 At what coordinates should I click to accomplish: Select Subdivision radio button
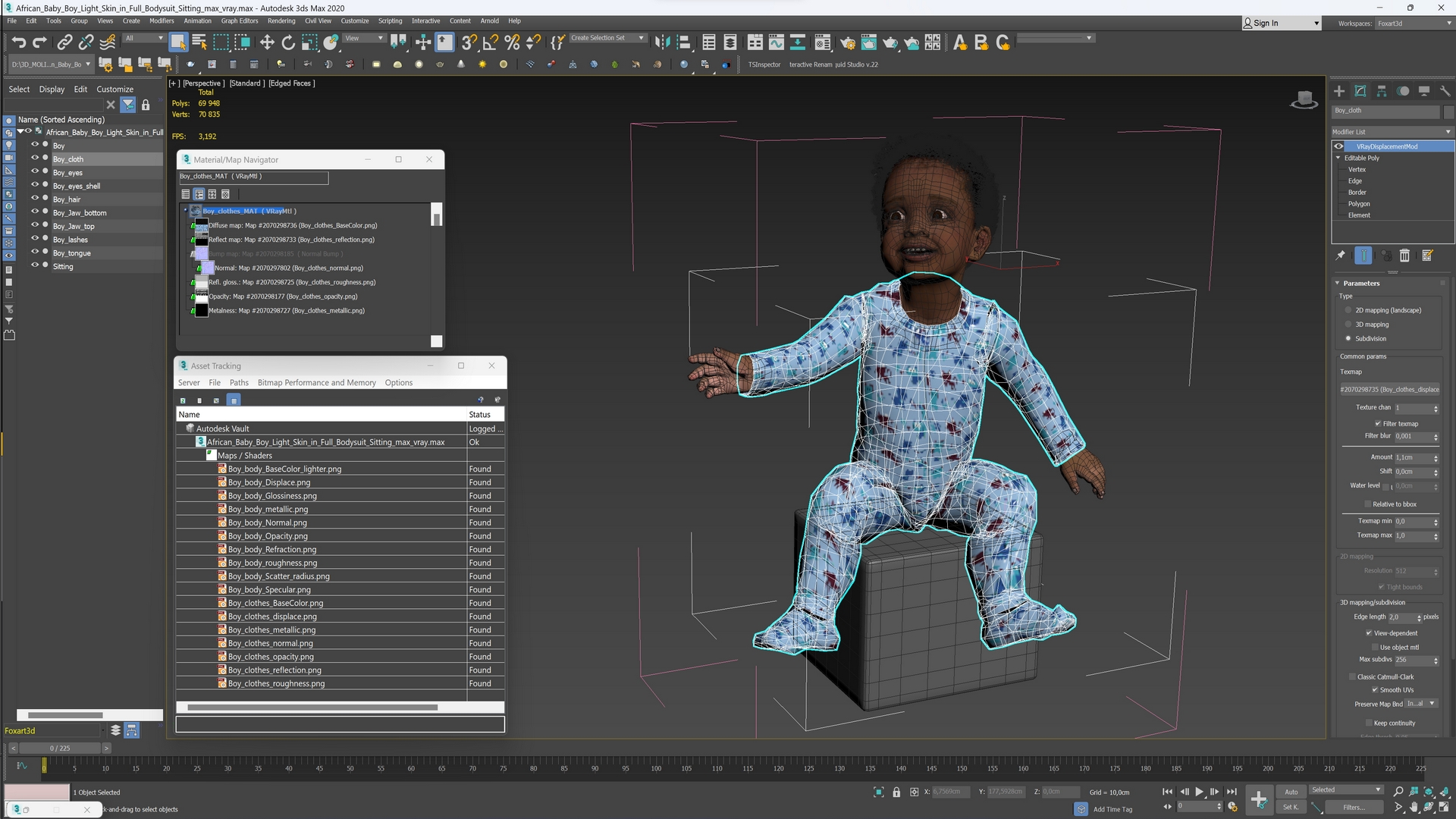(x=1348, y=339)
